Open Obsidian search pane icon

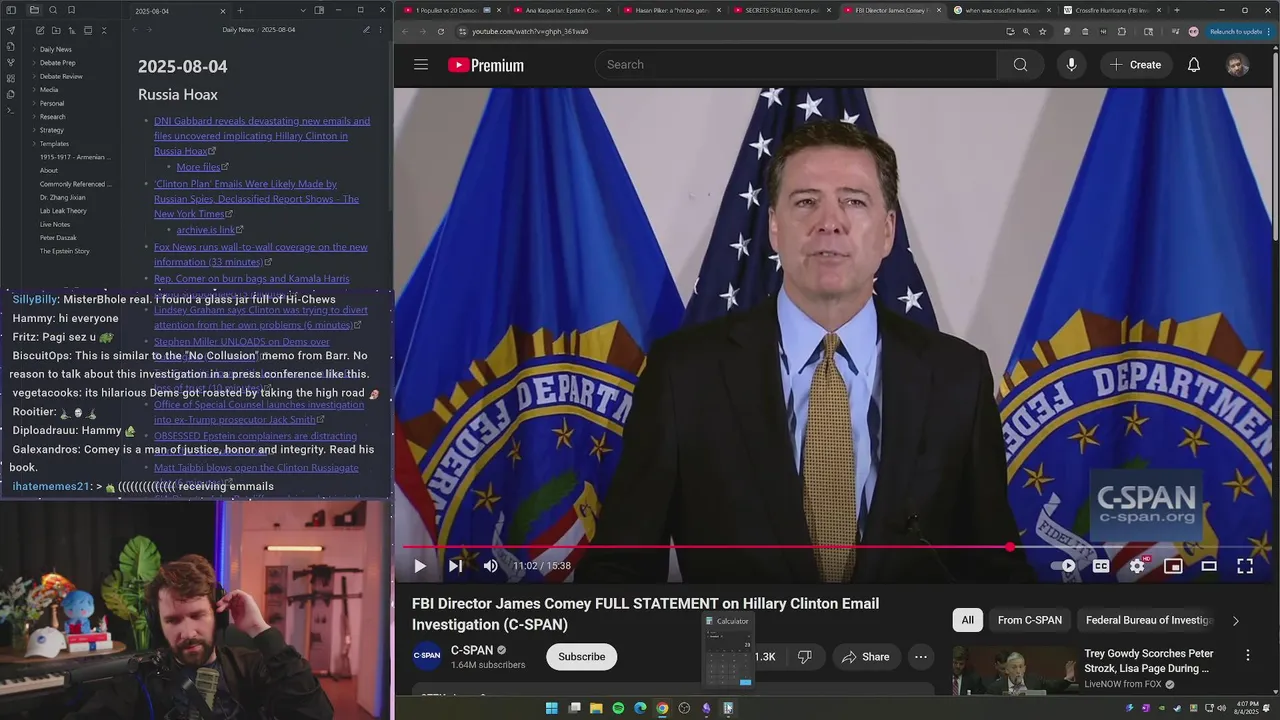pos(52,10)
